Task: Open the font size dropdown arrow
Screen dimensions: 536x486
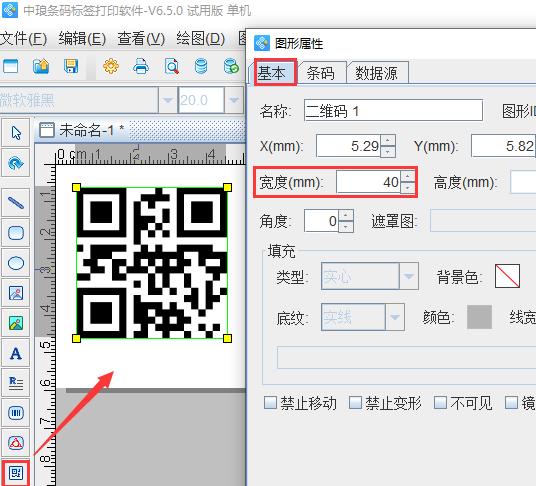Action: pos(234,100)
